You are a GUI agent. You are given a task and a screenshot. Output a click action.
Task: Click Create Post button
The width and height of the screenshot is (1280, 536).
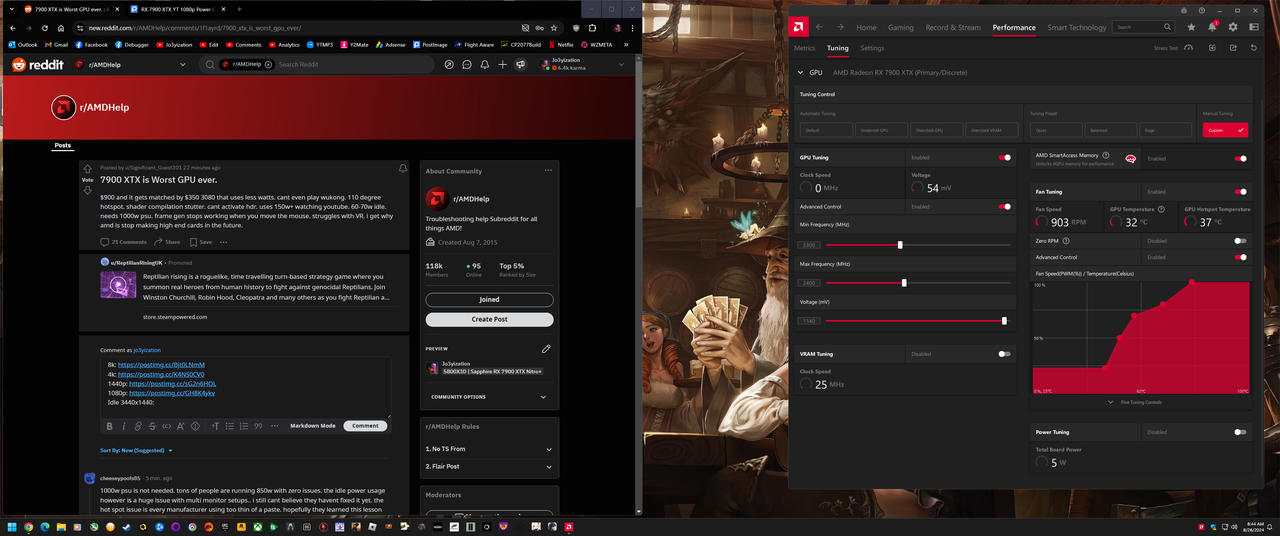[489, 319]
